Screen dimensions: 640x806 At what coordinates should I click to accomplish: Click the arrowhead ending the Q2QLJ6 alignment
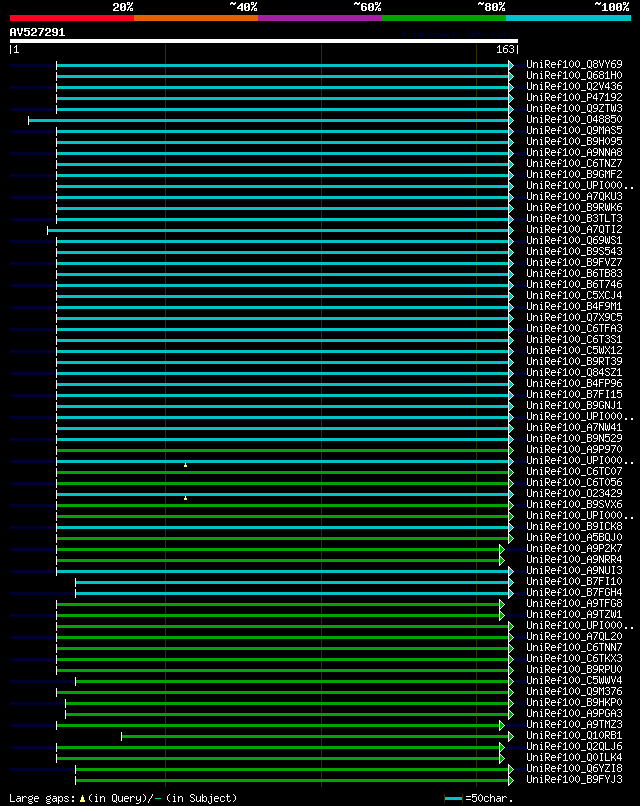pos(502,747)
